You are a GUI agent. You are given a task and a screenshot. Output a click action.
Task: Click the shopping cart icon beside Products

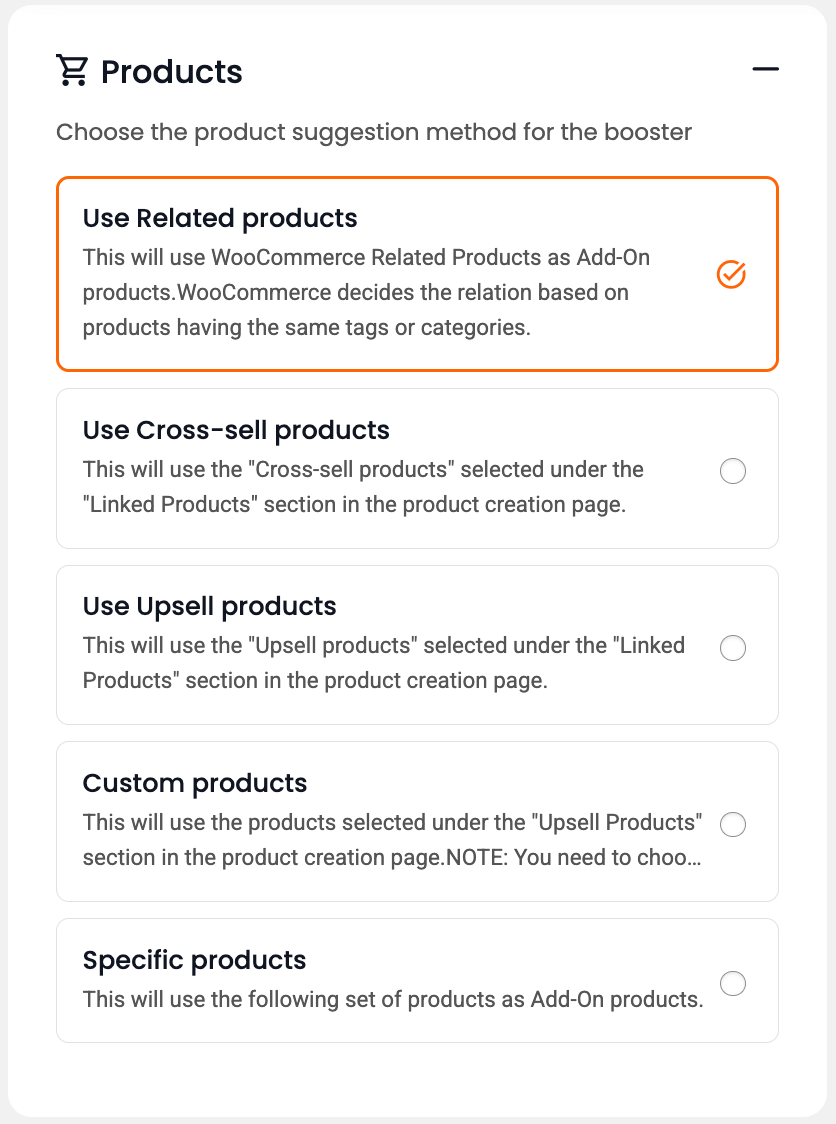[x=72, y=71]
